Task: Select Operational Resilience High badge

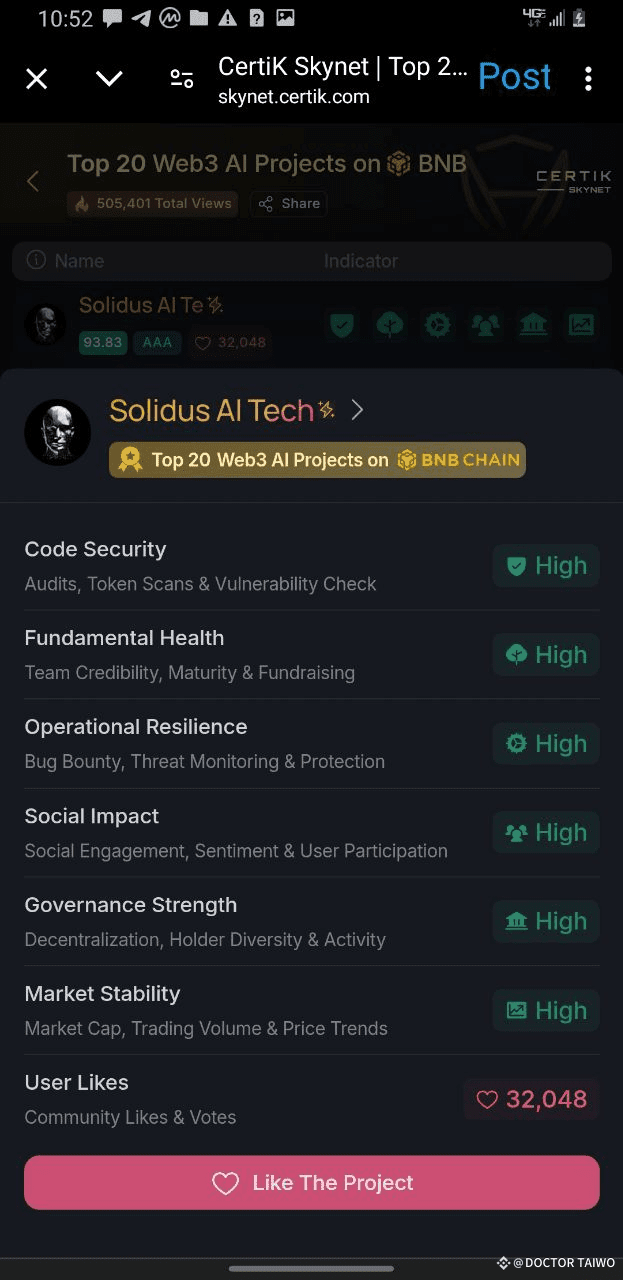Action: [546, 744]
